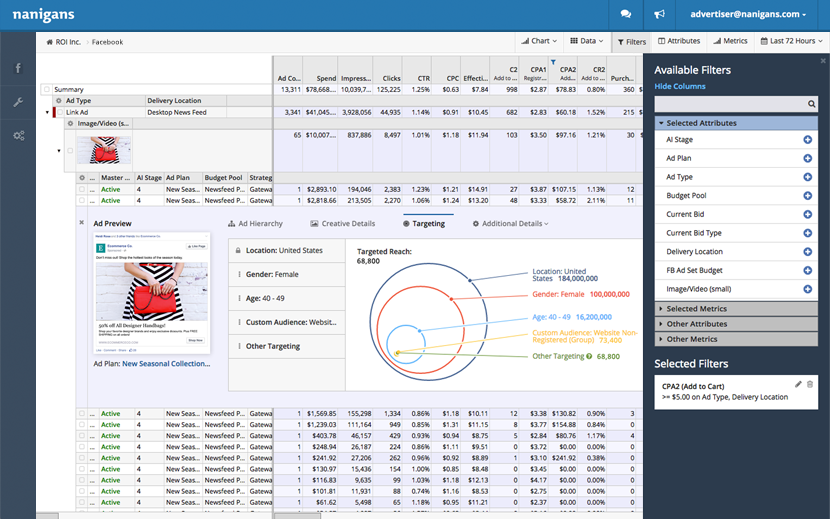Open the gears settings icon in sidebar

(18, 136)
